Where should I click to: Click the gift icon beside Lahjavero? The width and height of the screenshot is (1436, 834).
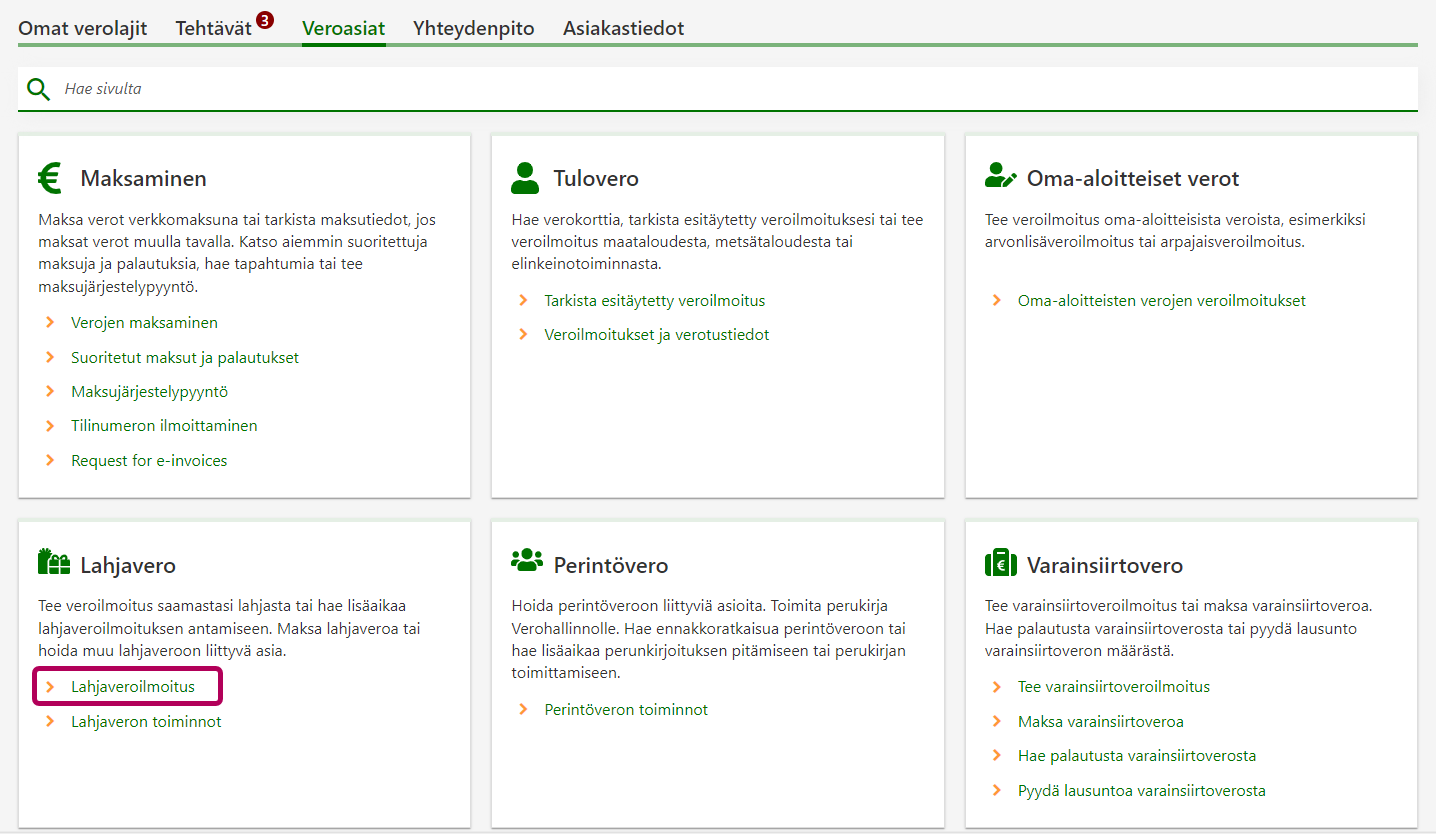[53, 563]
